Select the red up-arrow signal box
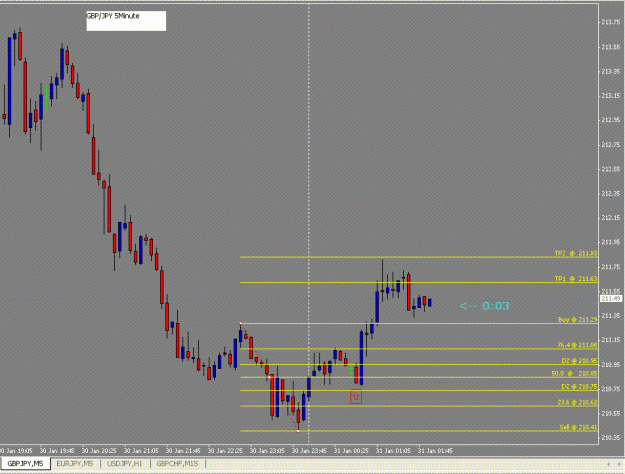The width and height of the screenshot is (625, 474). 356,397
